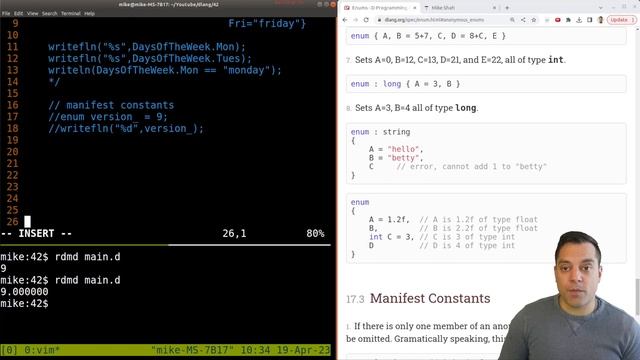Click line 17 '//enum version_ = 9;'

coord(108,117)
